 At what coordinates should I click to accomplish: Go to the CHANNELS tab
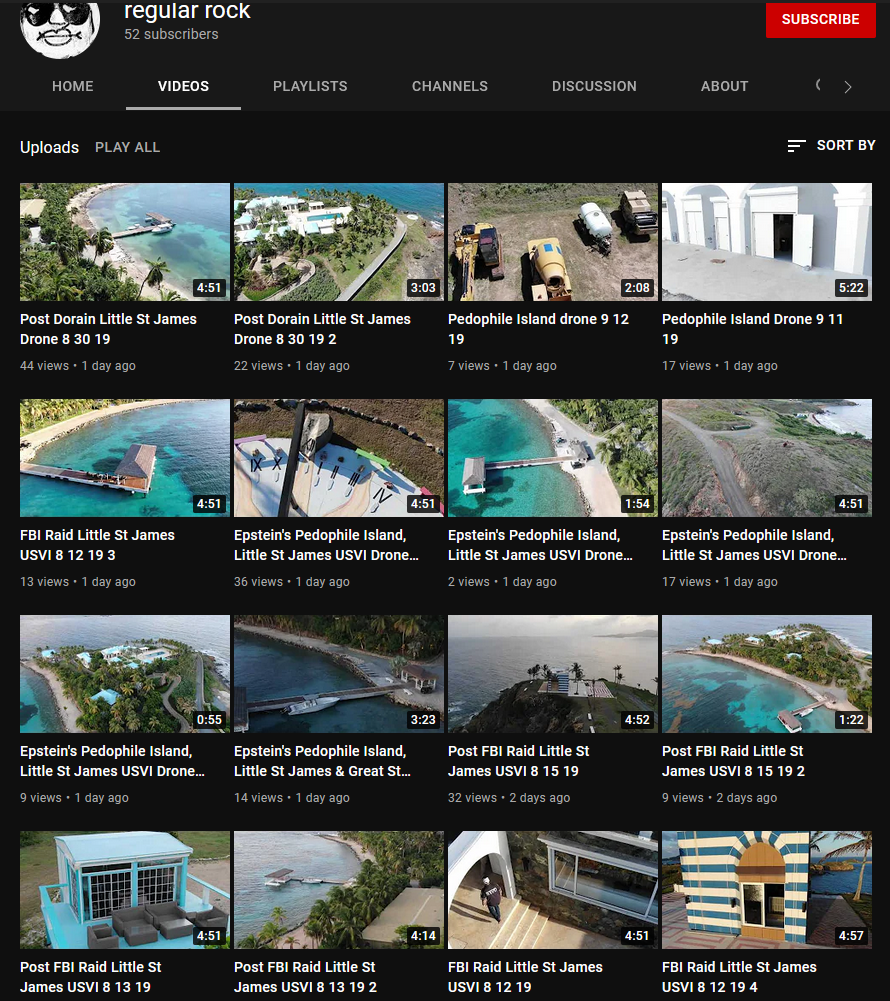tap(449, 86)
